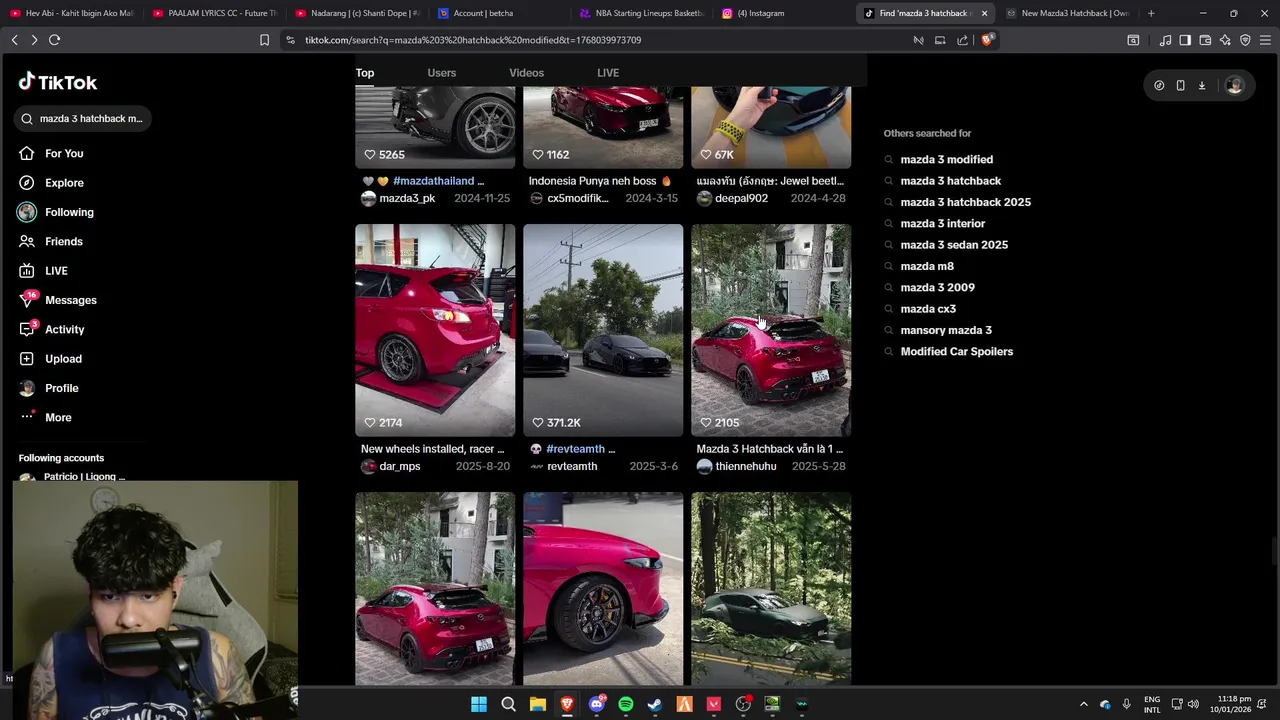Search suggestion mazda 3 sedan 2025

coord(954,245)
